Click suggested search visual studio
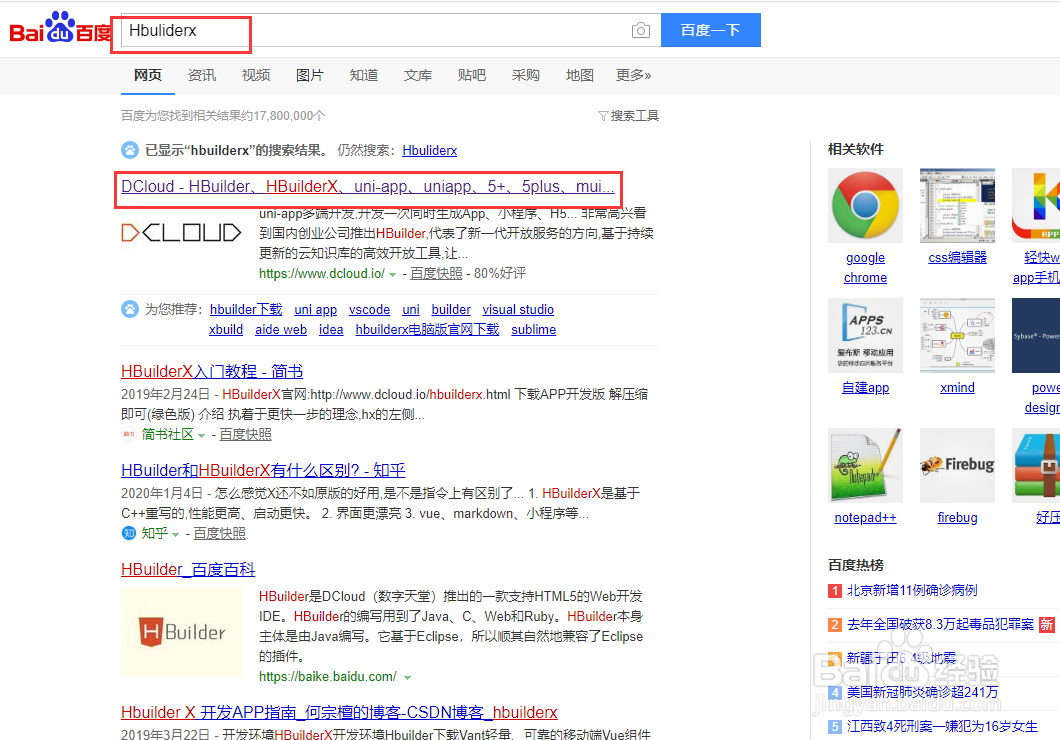This screenshot has height=740, width=1060. pyautogui.click(x=518, y=310)
